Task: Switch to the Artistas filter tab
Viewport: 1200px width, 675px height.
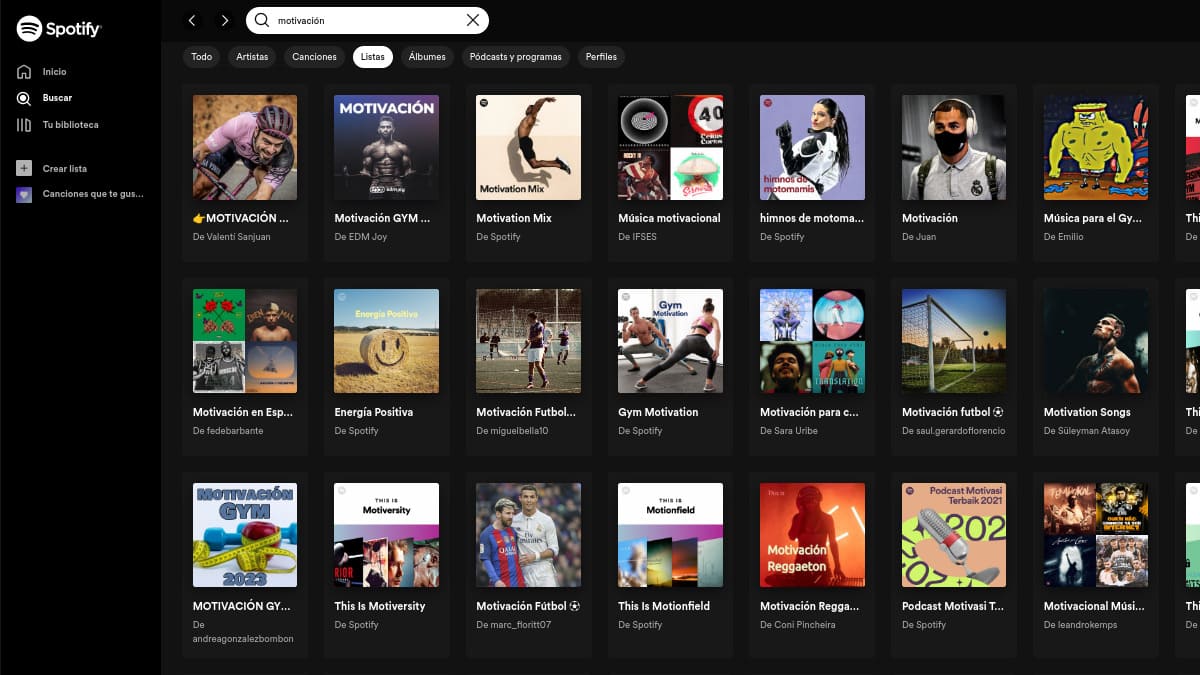Action: coord(252,57)
